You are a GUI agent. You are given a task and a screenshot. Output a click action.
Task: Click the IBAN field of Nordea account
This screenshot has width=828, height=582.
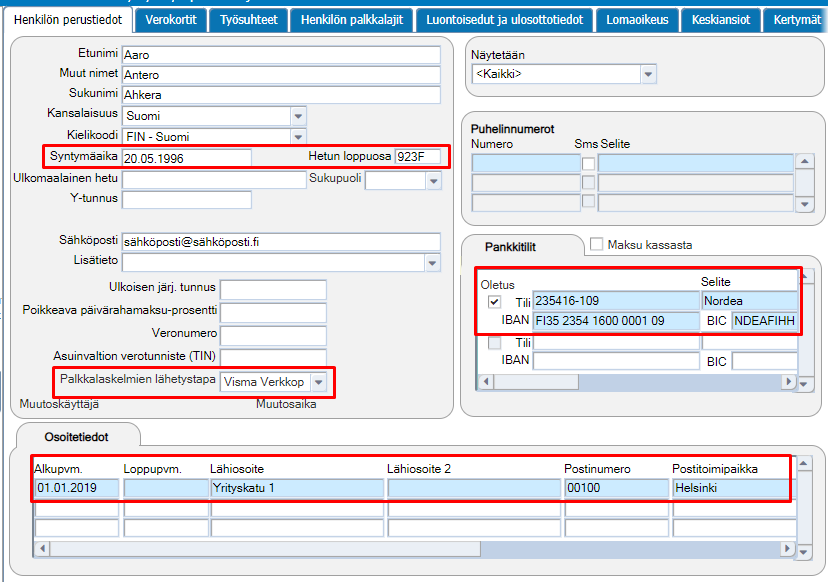click(616, 321)
